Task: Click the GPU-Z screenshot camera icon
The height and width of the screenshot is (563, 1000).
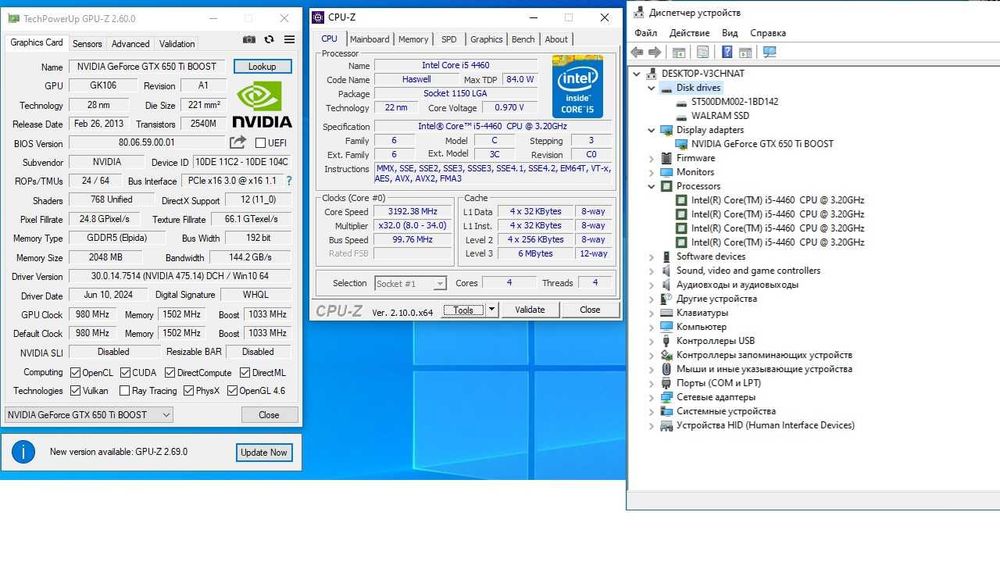Action: (249, 40)
